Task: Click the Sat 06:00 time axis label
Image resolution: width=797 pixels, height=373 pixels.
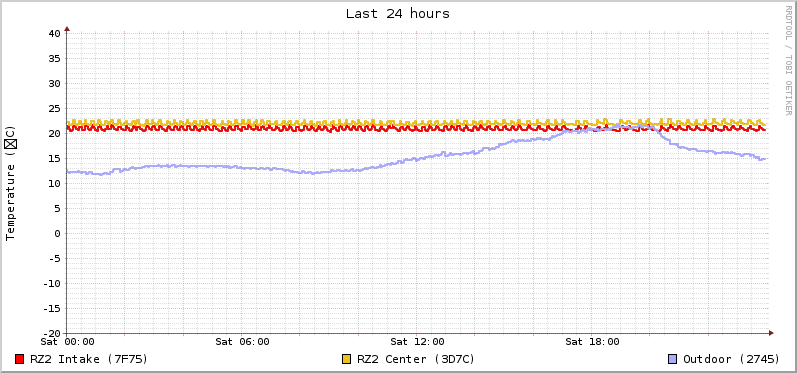Action: point(242,342)
